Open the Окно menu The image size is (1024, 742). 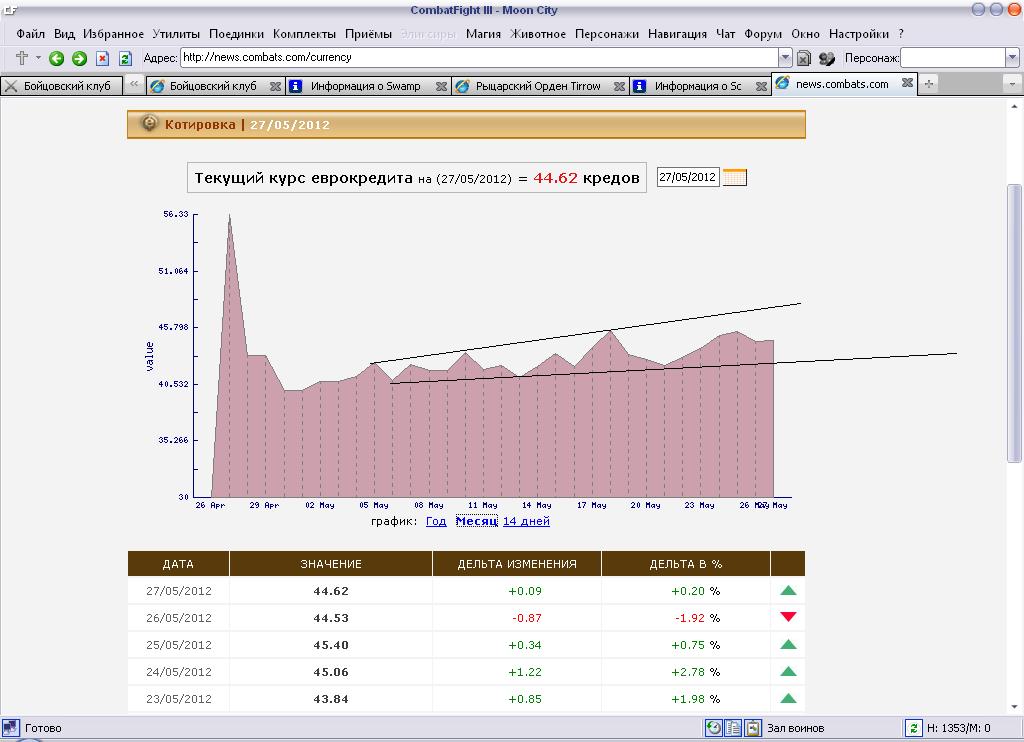tap(805, 34)
